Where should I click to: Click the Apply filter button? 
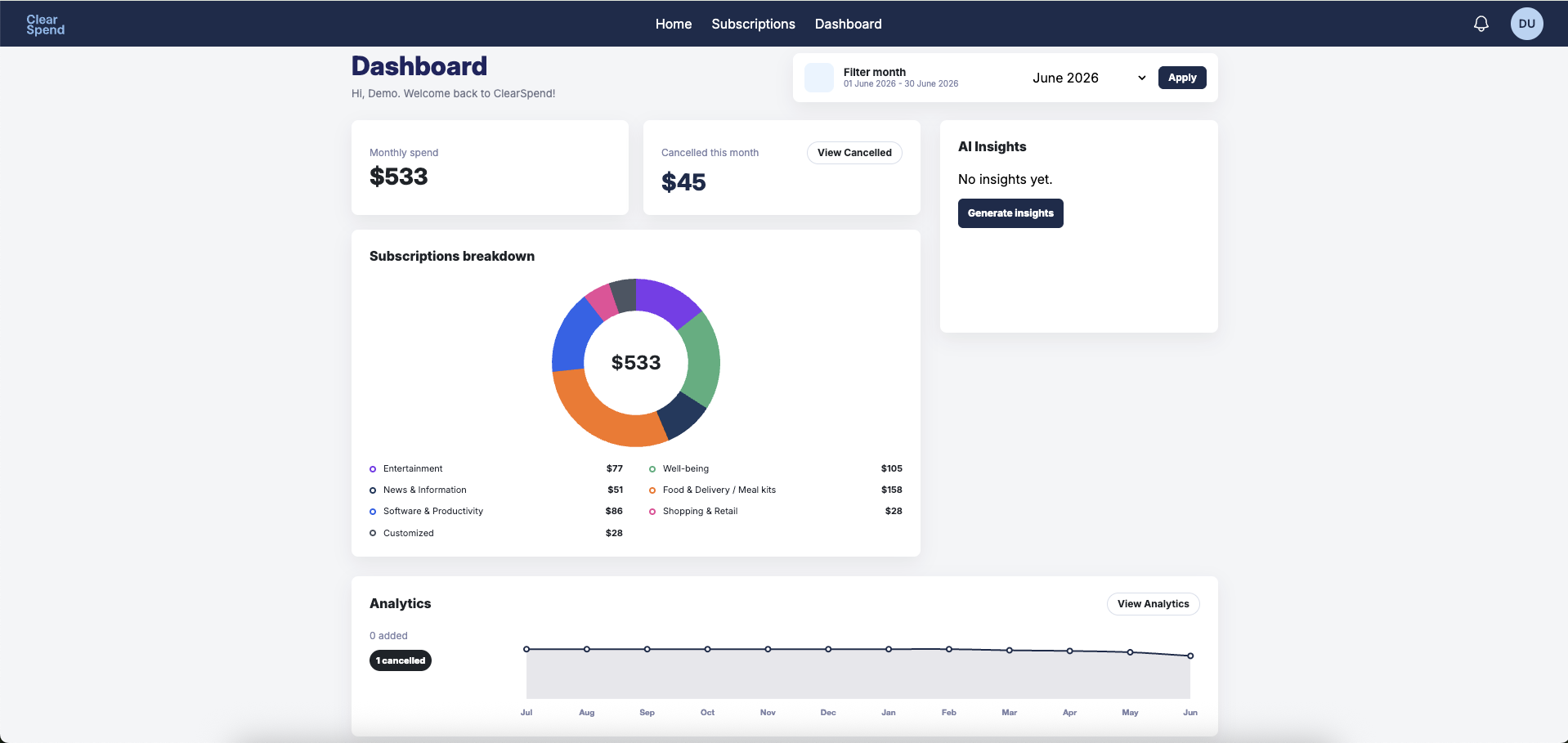tap(1181, 78)
